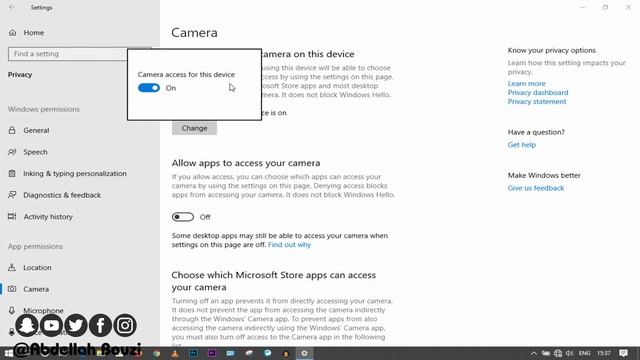This screenshot has width=640, height=360.
Task: Turn off Camera access for this device
Action: 149,88
